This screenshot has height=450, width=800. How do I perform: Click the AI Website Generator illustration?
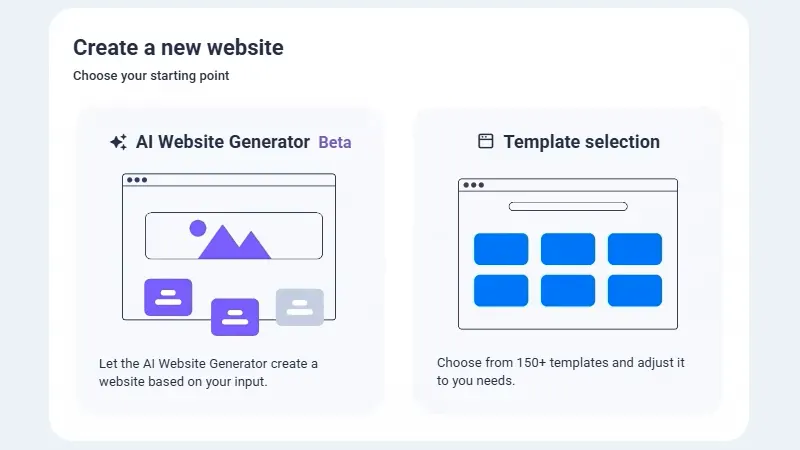229,250
